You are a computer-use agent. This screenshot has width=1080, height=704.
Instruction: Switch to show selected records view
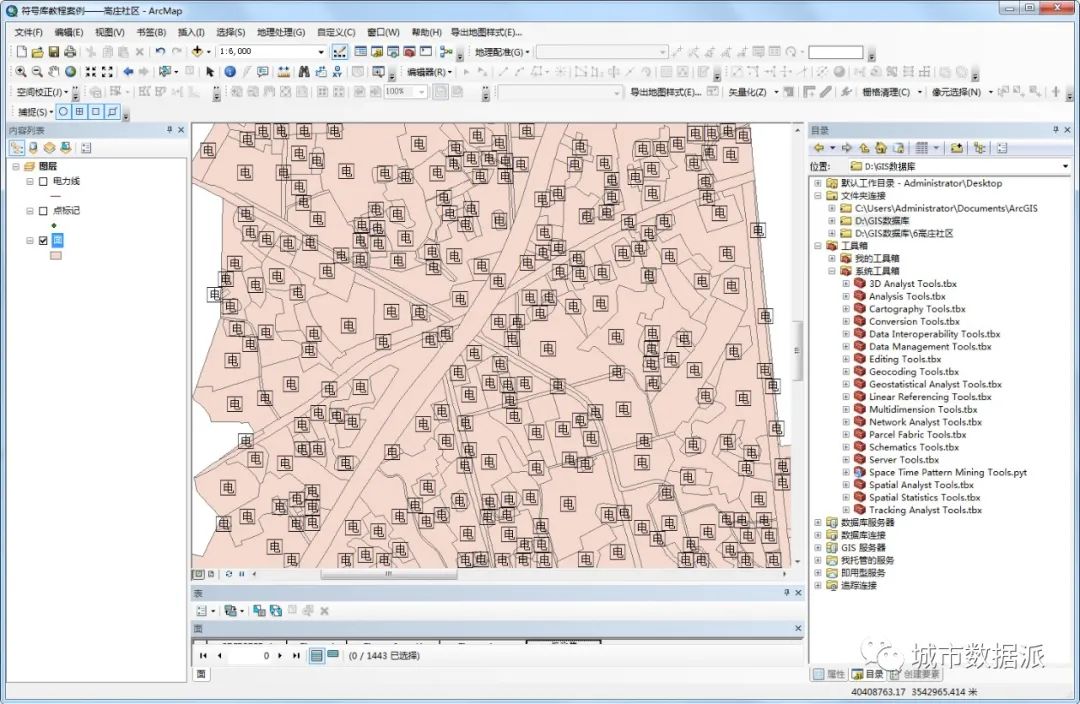point(333,655)
